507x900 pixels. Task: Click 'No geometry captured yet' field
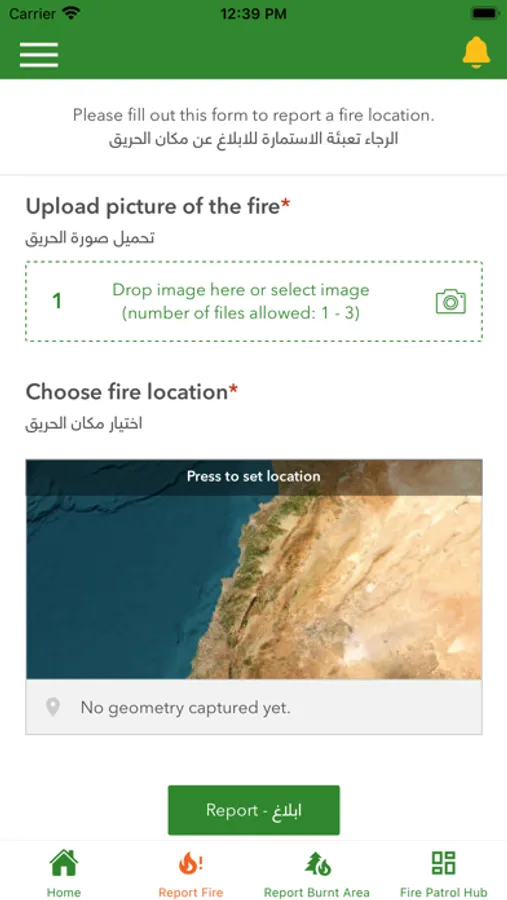[254, 707]
